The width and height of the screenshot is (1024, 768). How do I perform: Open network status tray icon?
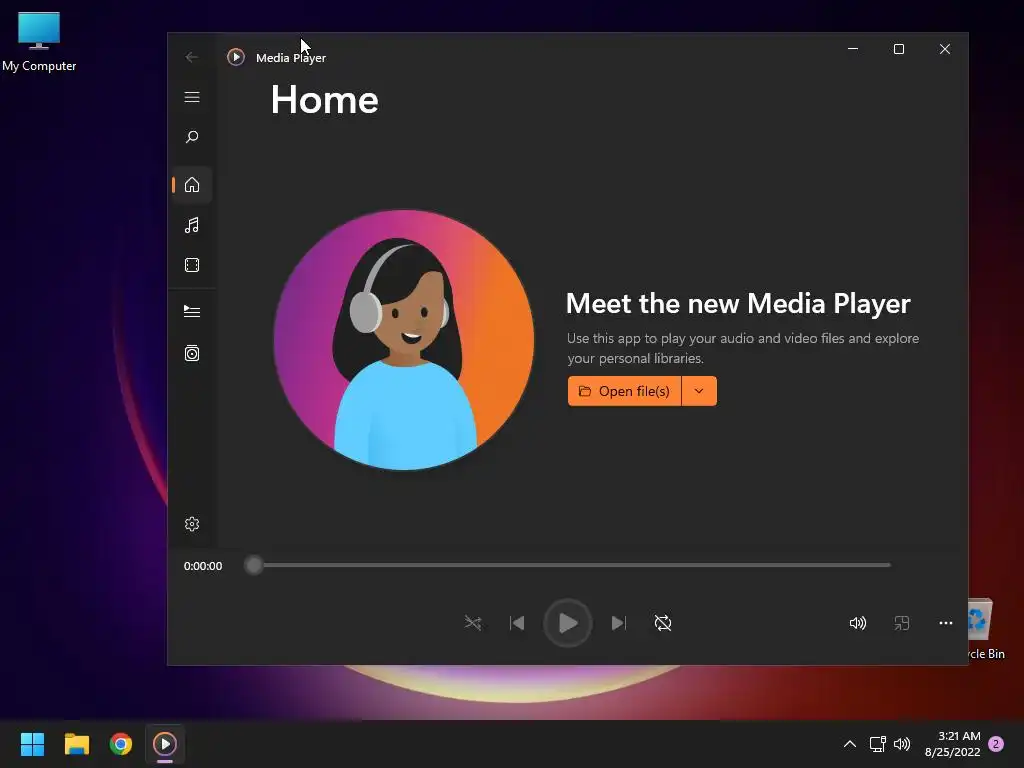coord(878,744)
